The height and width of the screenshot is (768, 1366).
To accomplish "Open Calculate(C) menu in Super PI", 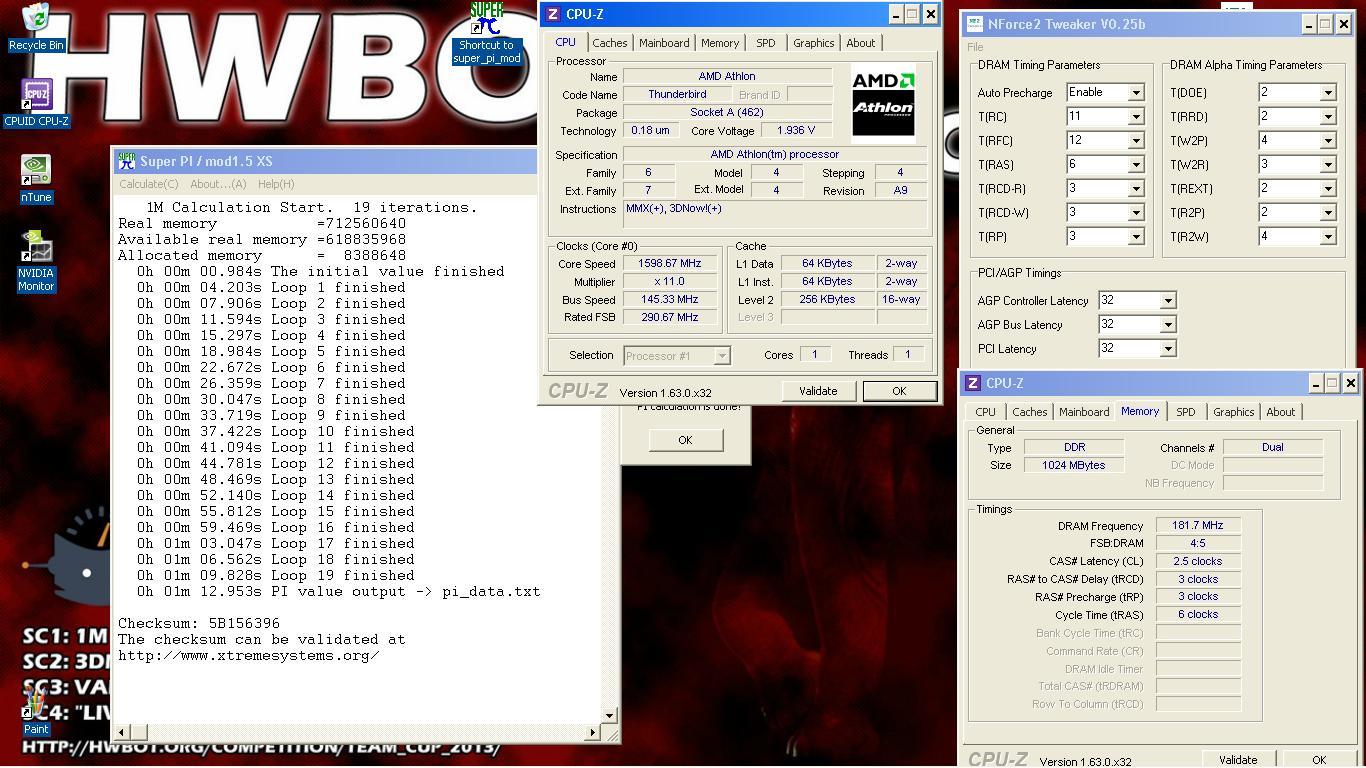I will 148,184.
